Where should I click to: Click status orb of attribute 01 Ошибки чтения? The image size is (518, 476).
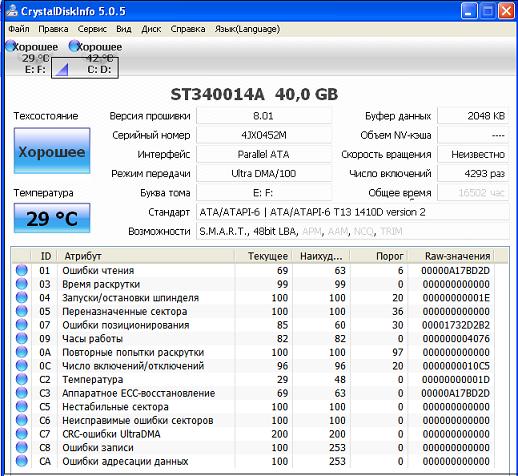[x=22, y=270]
